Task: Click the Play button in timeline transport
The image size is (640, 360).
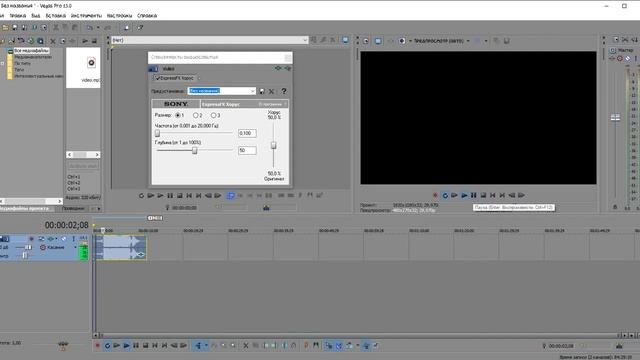Action: (x=126, y=346)
